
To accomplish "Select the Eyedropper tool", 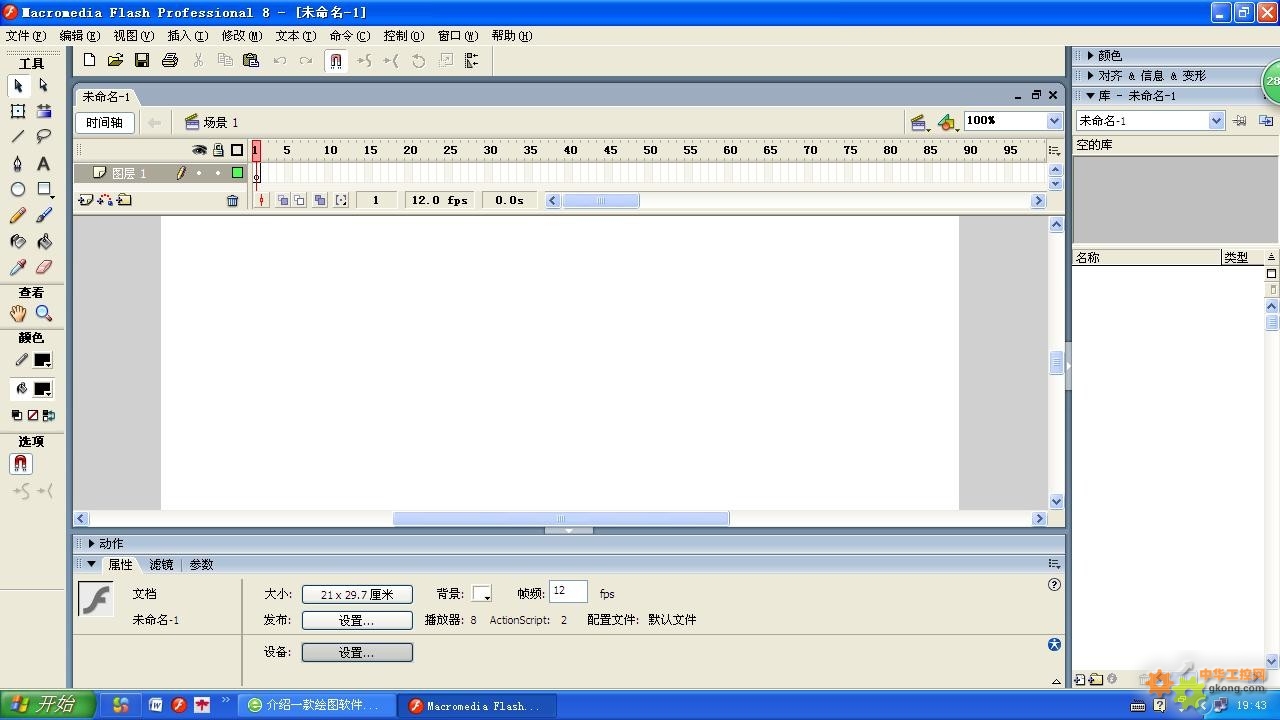I will coord(18,267).
